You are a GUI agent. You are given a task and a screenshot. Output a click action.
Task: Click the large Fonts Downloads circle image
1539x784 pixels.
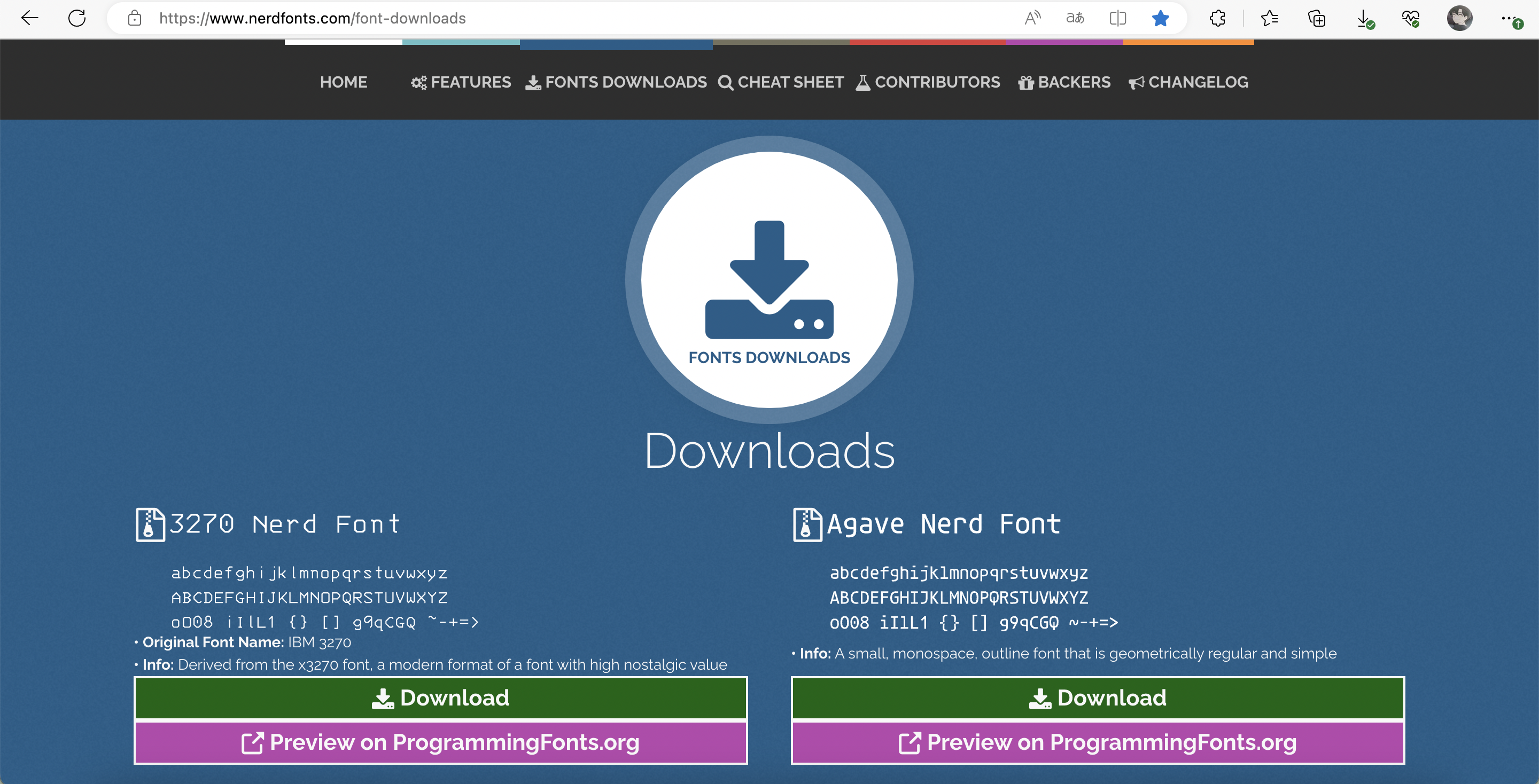[769, 279]
